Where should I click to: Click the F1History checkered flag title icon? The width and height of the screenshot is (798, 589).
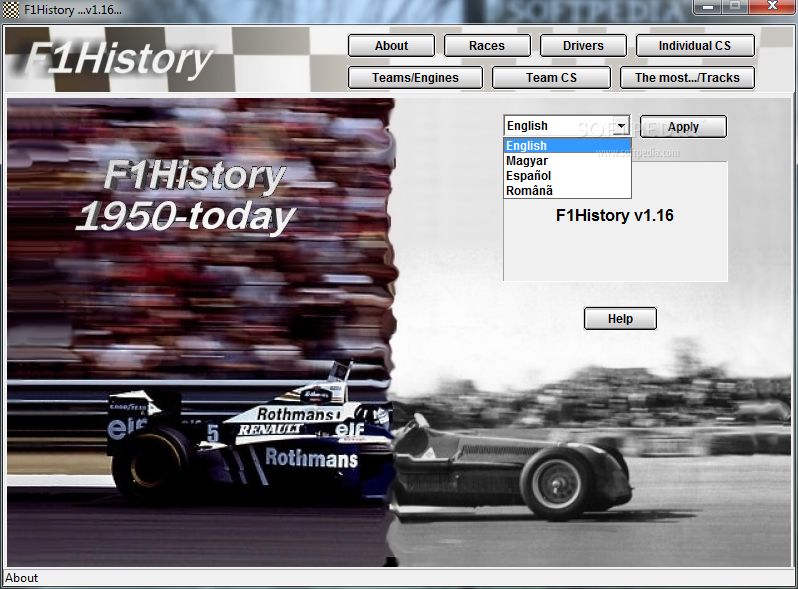coord(11,10)
